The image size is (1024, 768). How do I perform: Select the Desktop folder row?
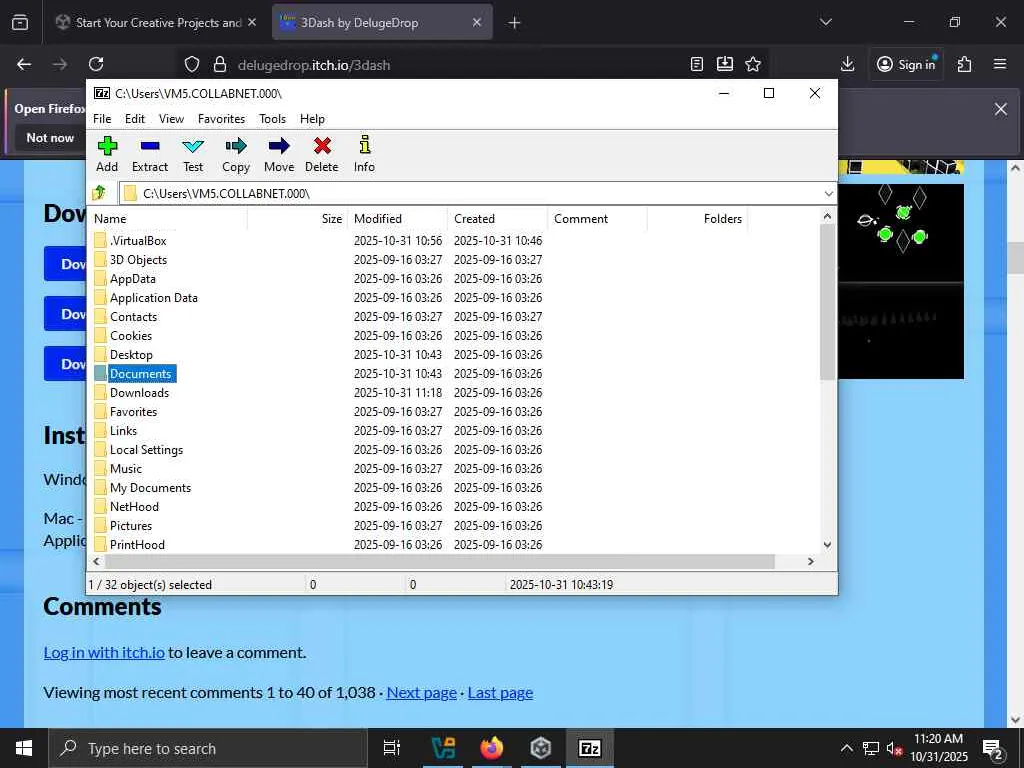(454, 355)
